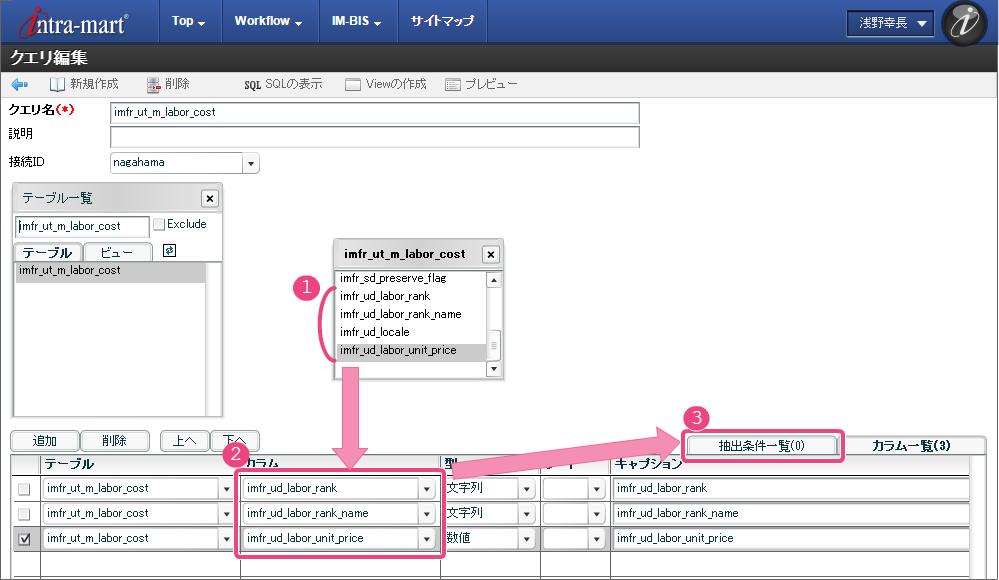Screen dimensions: 999x580
Task: Switch to the テーブル tab
Action: click(x=47, y=252)
